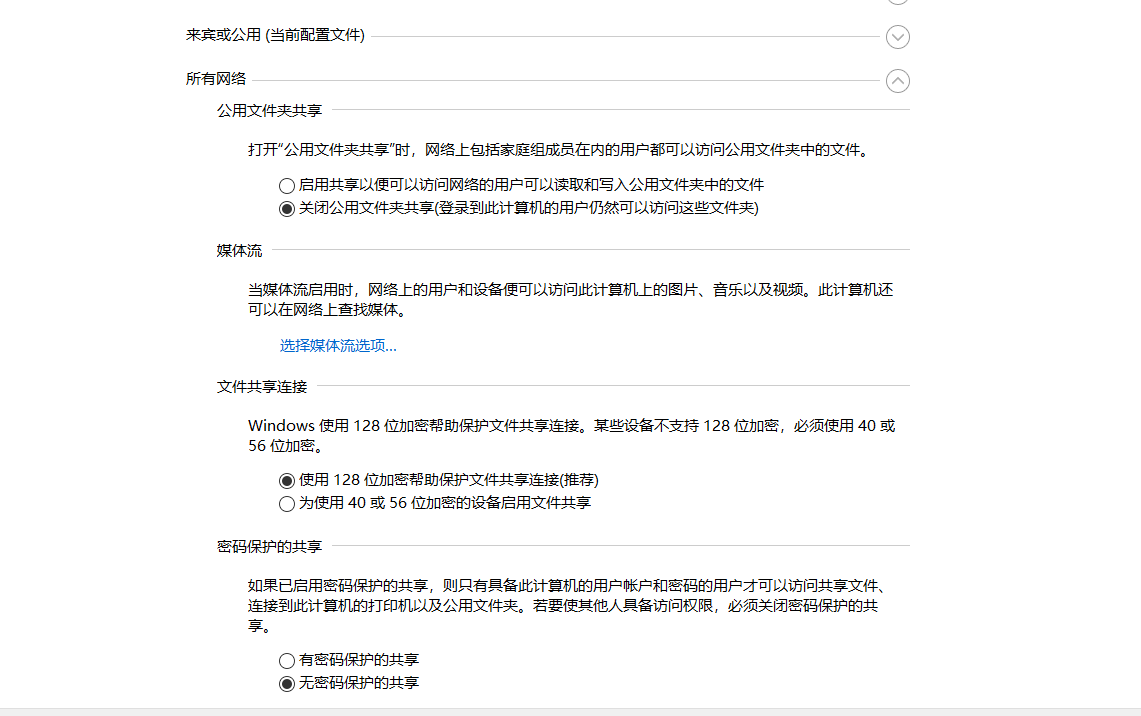Choose 使用 128 位加密 recommended option
This screenshot has width=1141, height=716.
[287, 481]
